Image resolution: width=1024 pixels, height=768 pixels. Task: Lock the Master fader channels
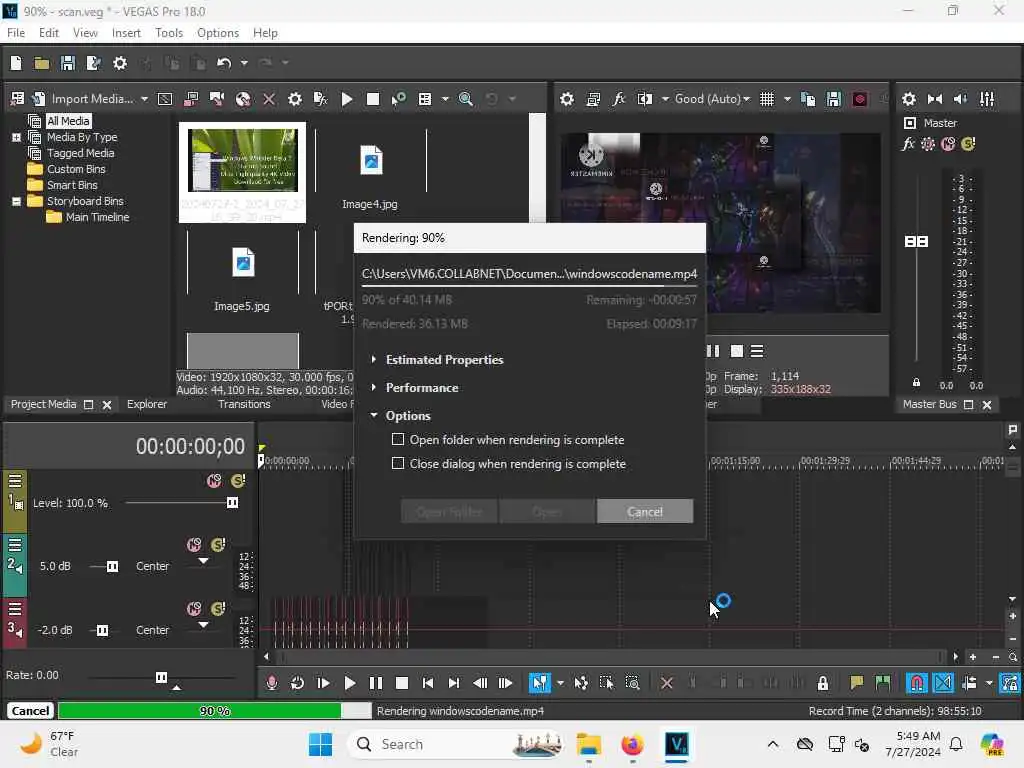[916, 382]
